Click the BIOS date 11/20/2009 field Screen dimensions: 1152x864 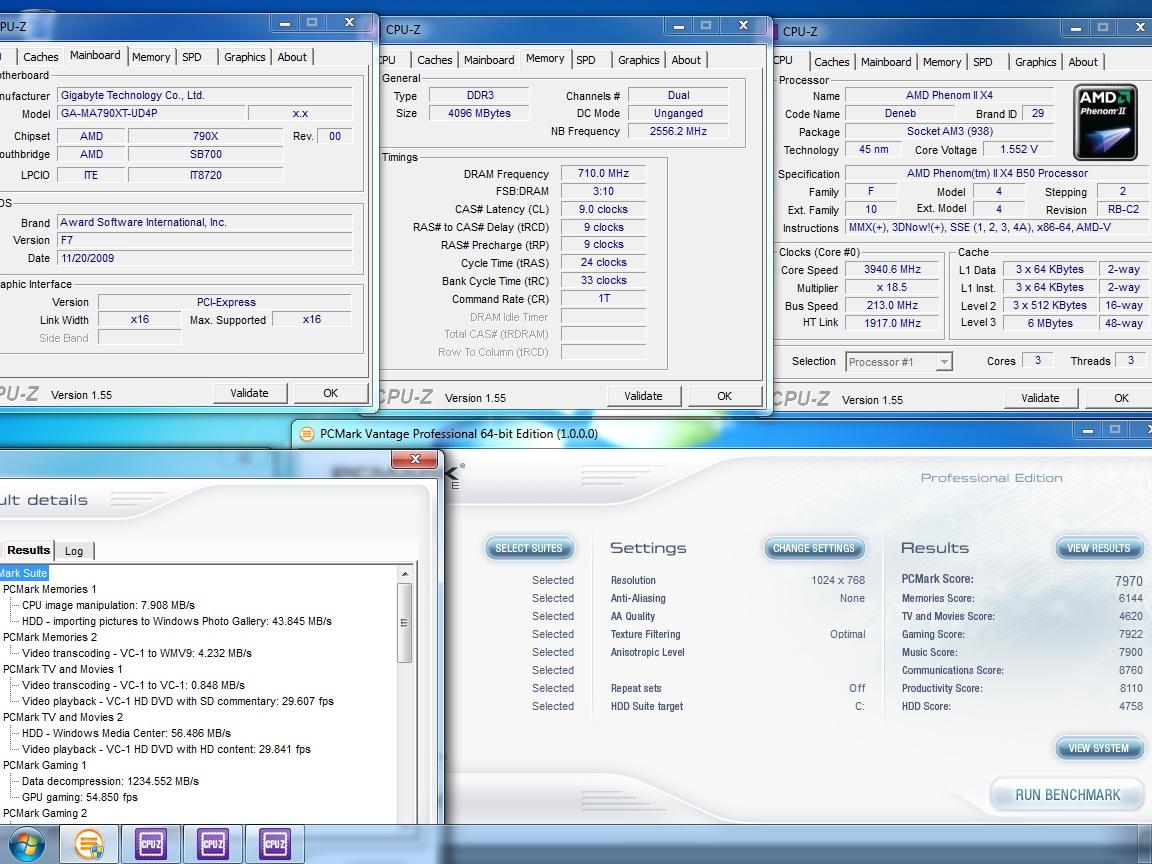pos(204,258)
